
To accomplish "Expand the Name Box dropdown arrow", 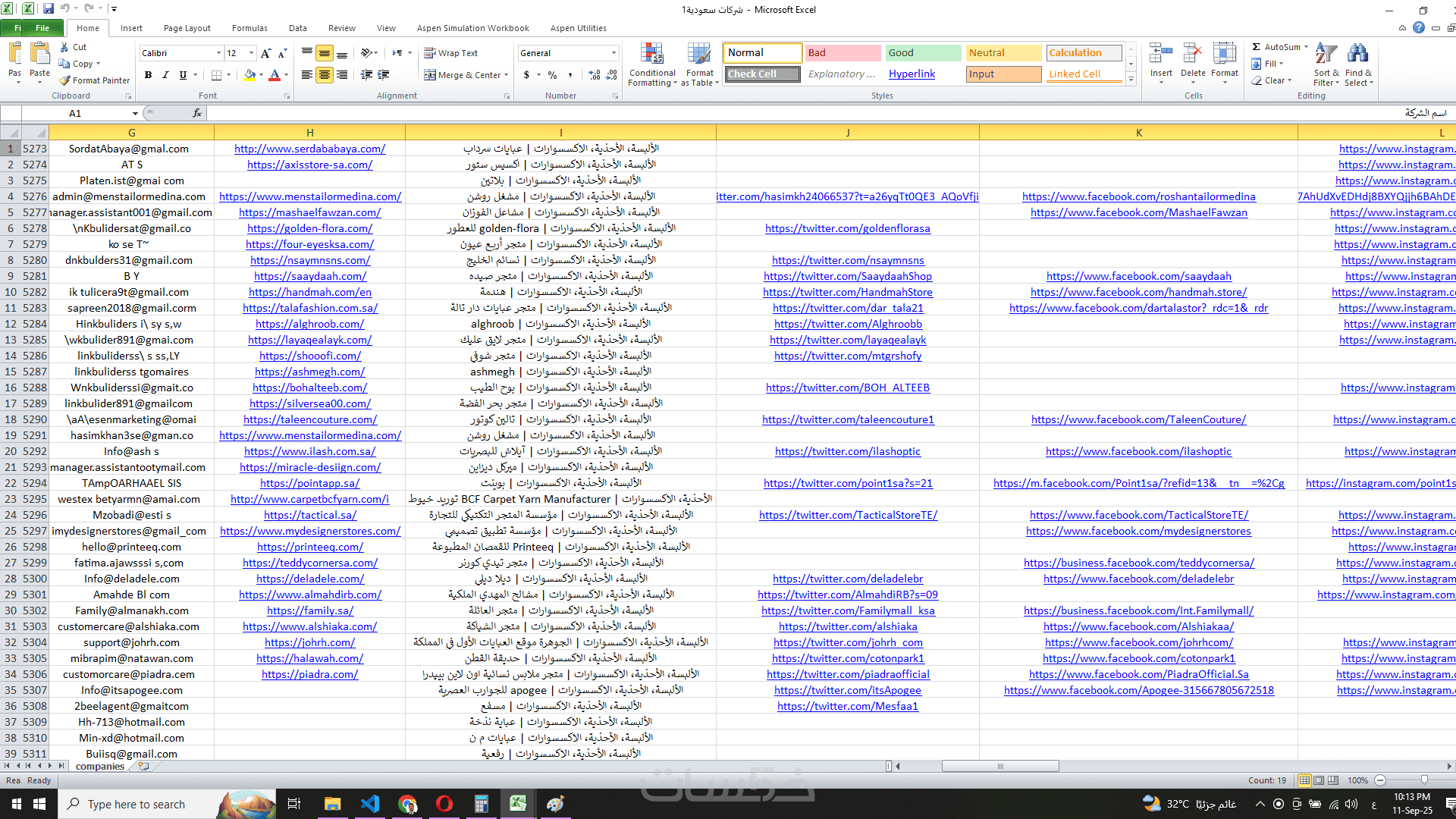I will [135, 114].
